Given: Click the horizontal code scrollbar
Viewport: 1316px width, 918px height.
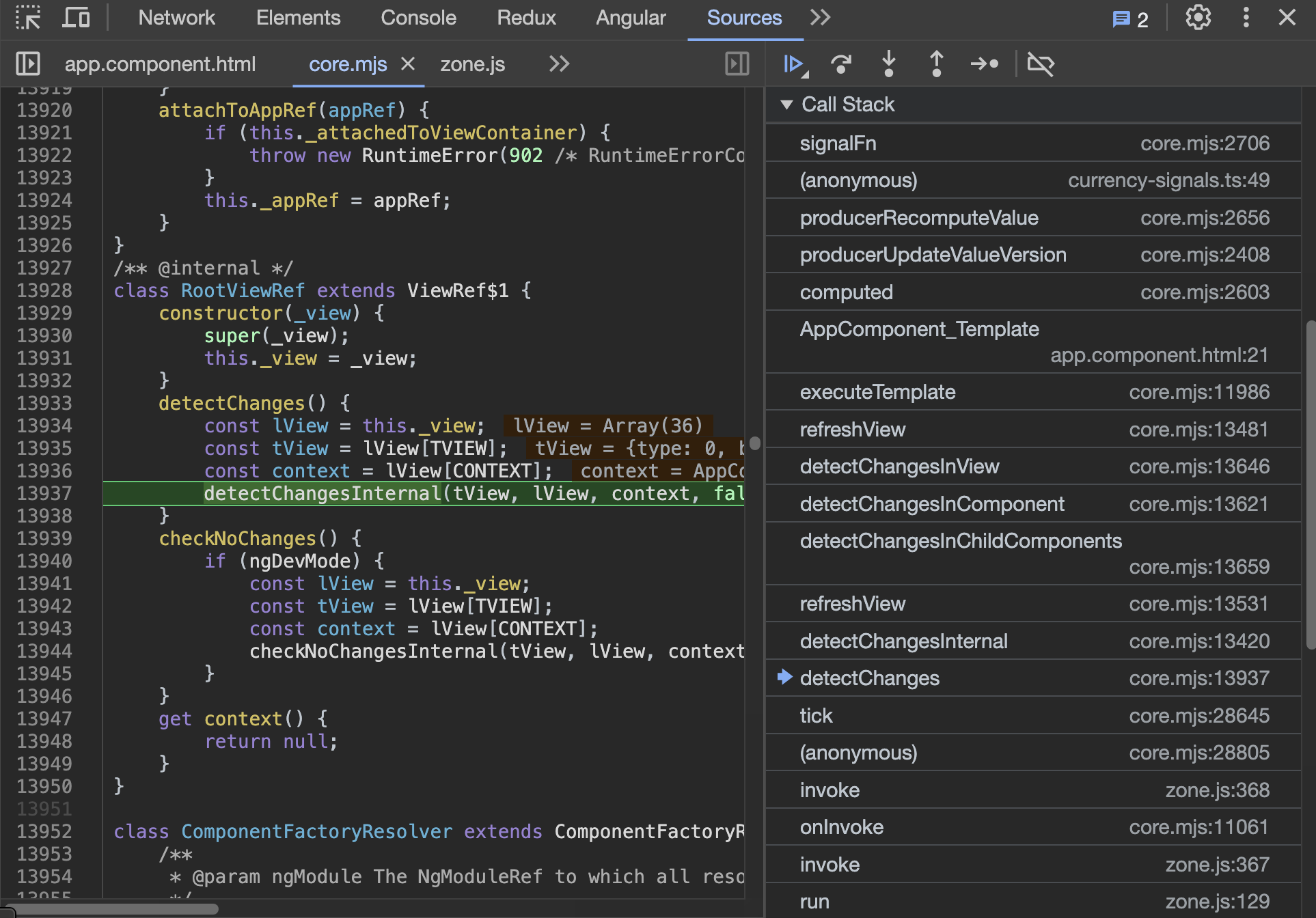Looking at the screenshot, I should [x=113, y=909].
